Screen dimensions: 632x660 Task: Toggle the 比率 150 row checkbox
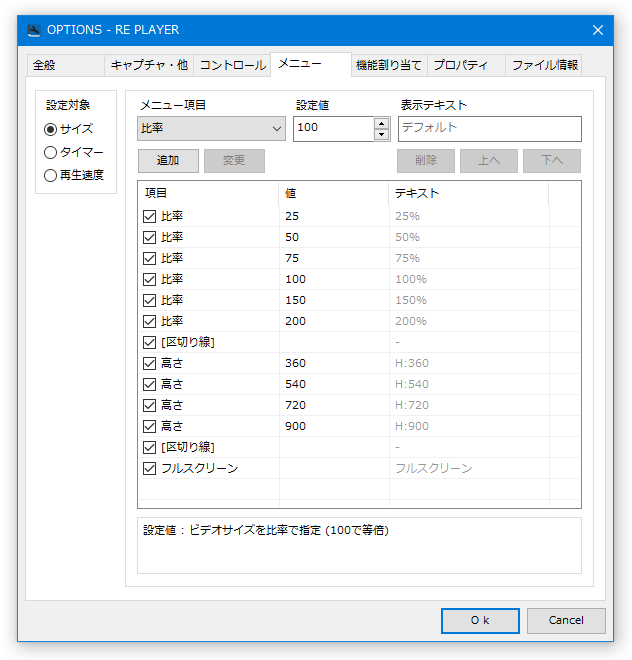point(149,301)
